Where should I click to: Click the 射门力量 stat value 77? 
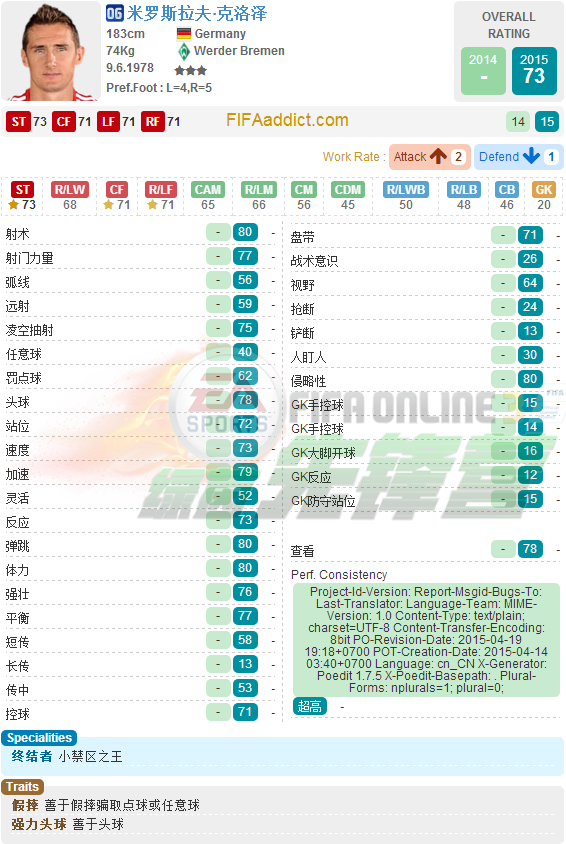pos(245,256)
